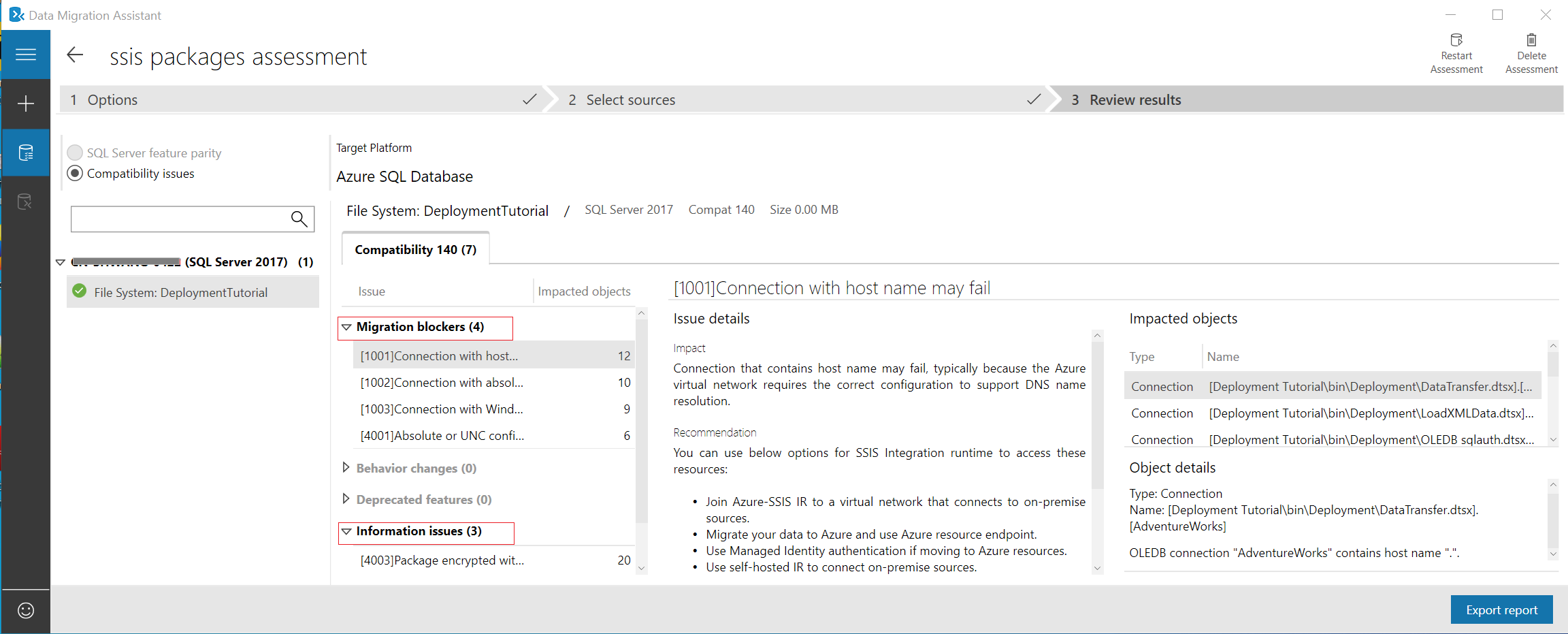Viewport: 1568px width, 634px height.
Task: Click the Type column header
Action: 1142,356
